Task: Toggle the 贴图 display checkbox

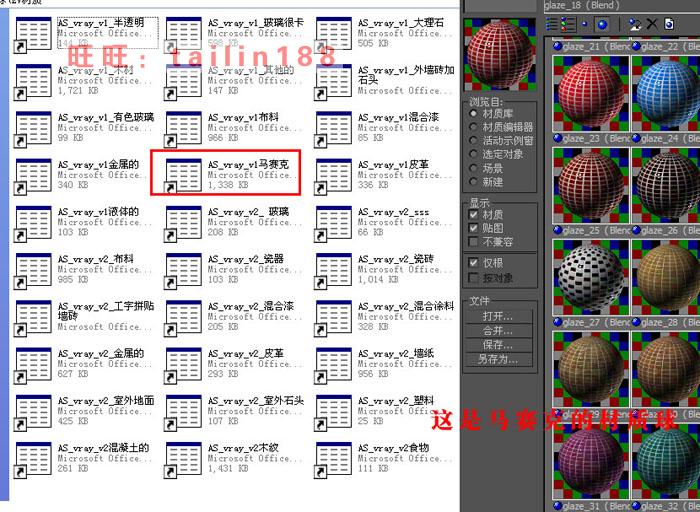Action: 474,228
